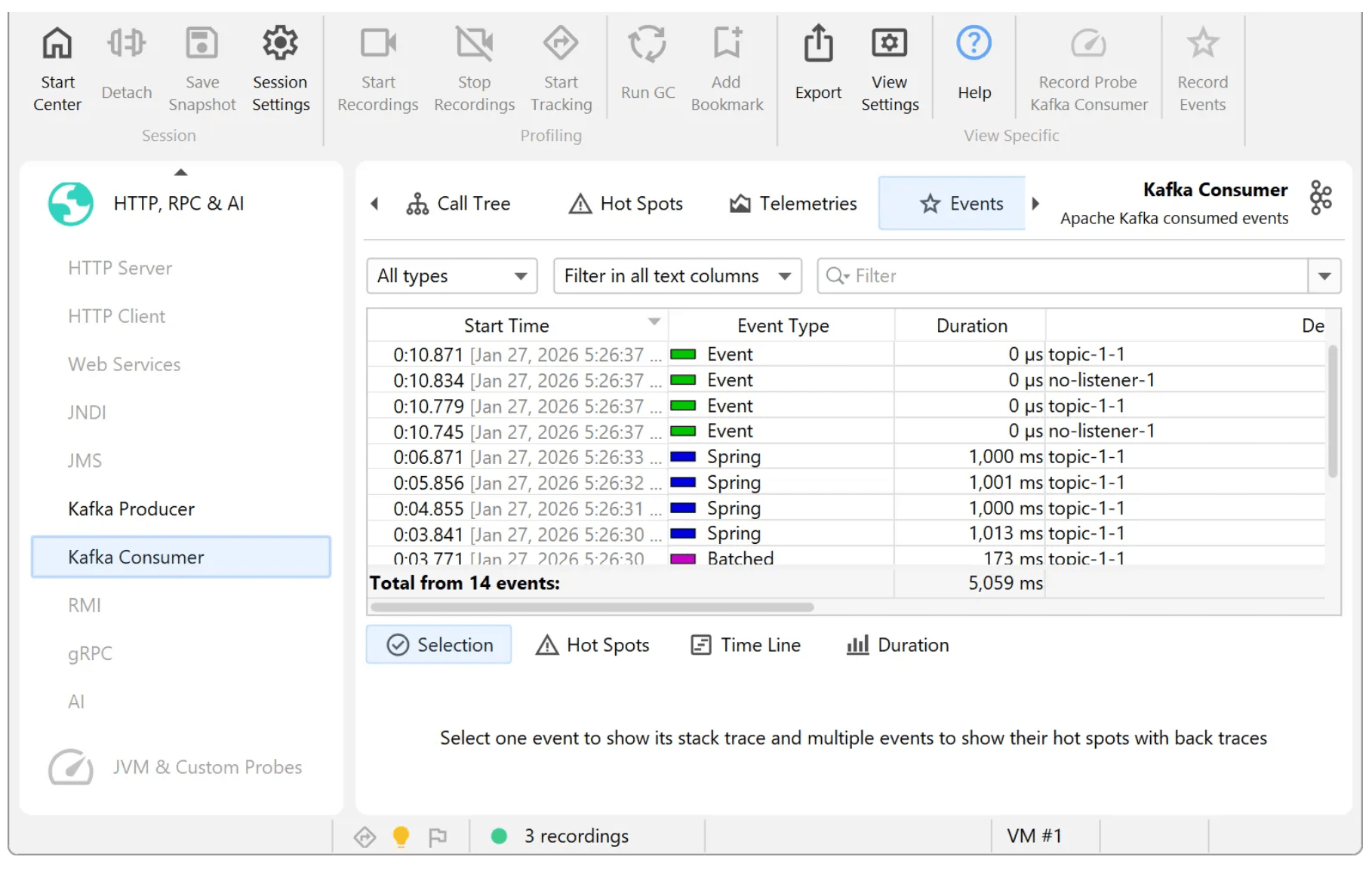Click the HTTP, RPC & AI globe icon
Image resolution: width=1372 pixels, height=869 pixels.
coord(71,204)
